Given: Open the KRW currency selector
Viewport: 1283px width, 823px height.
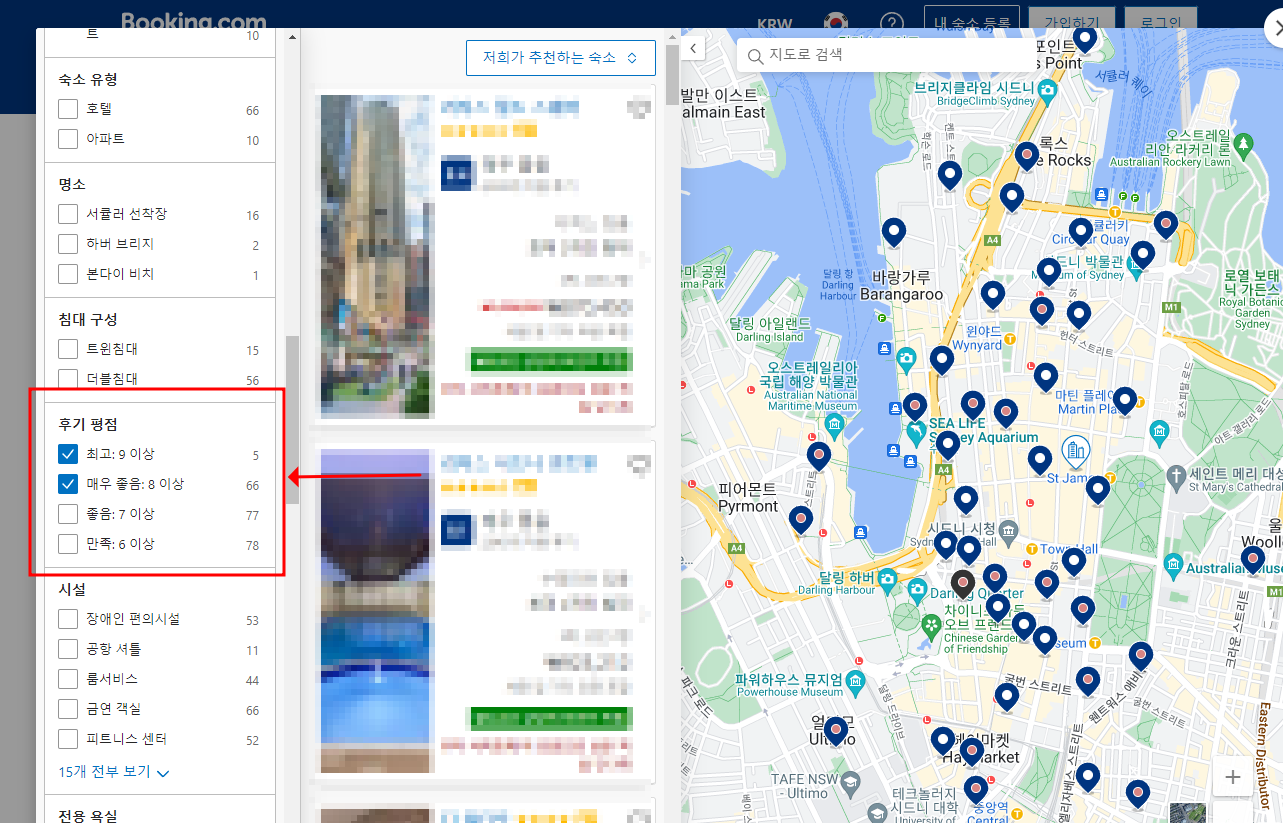Looking at the screenshot, I should 774,23.
